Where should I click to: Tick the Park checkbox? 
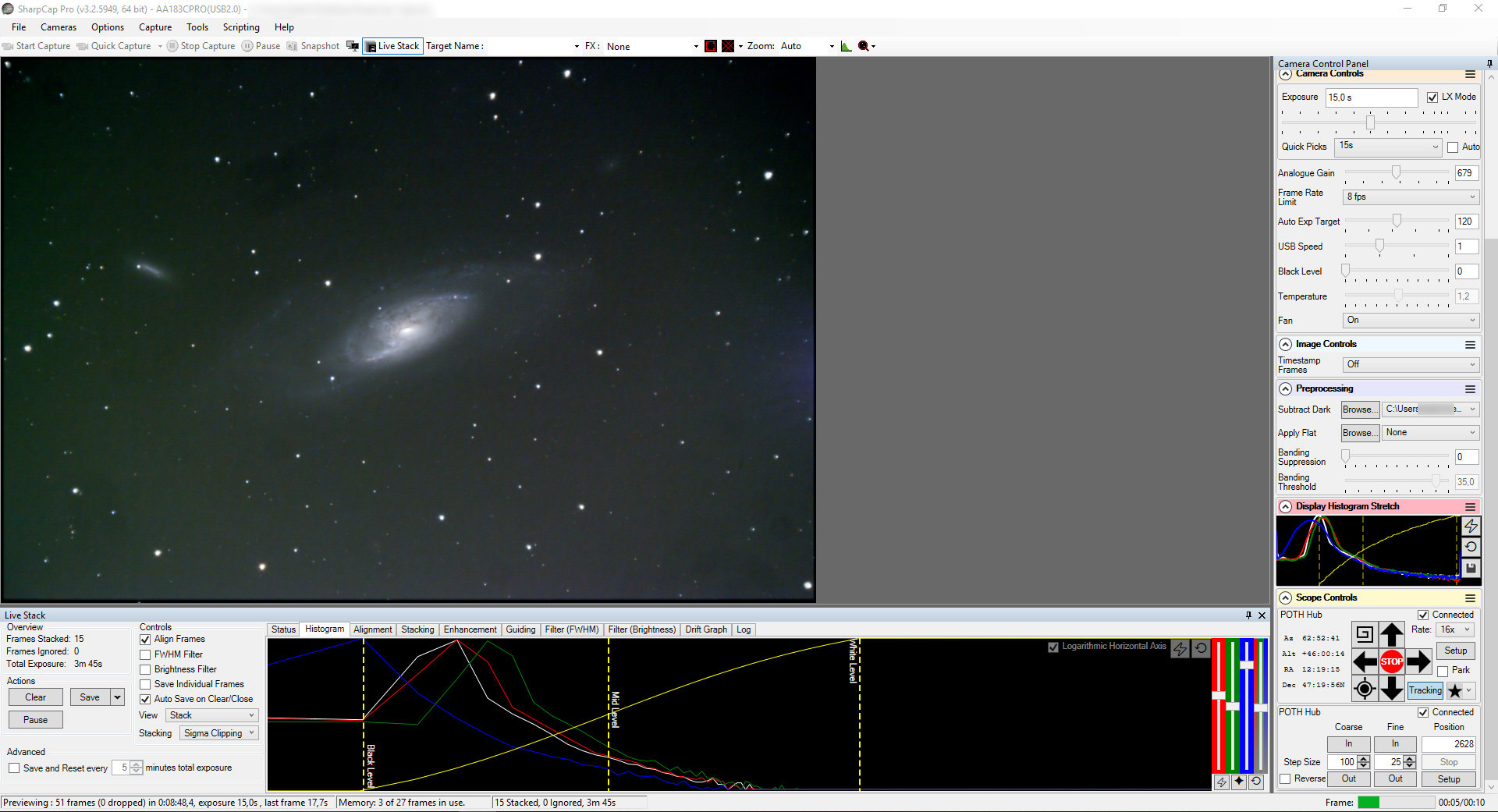point(1443,671)
